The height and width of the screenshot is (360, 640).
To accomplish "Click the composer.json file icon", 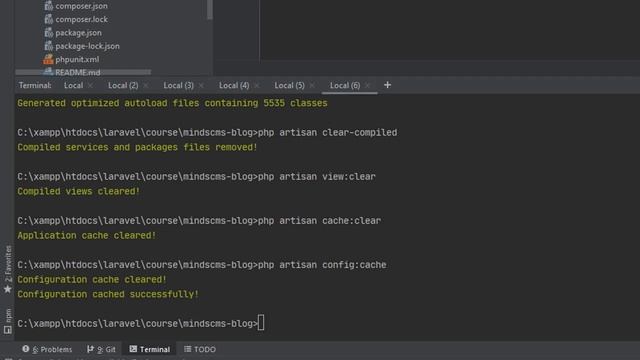I will click(x=49, y=6).
